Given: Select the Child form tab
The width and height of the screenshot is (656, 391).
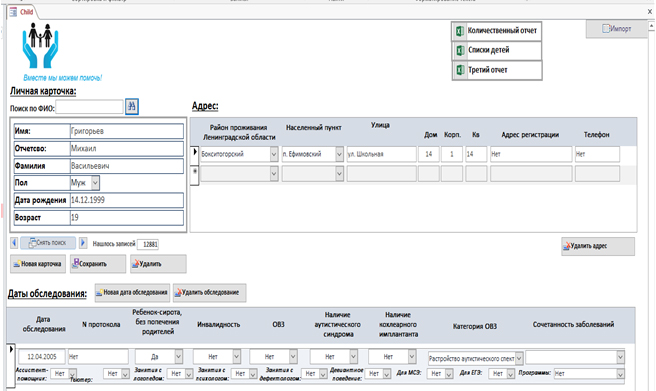Looking at the screenshot, I should (22, 12).
